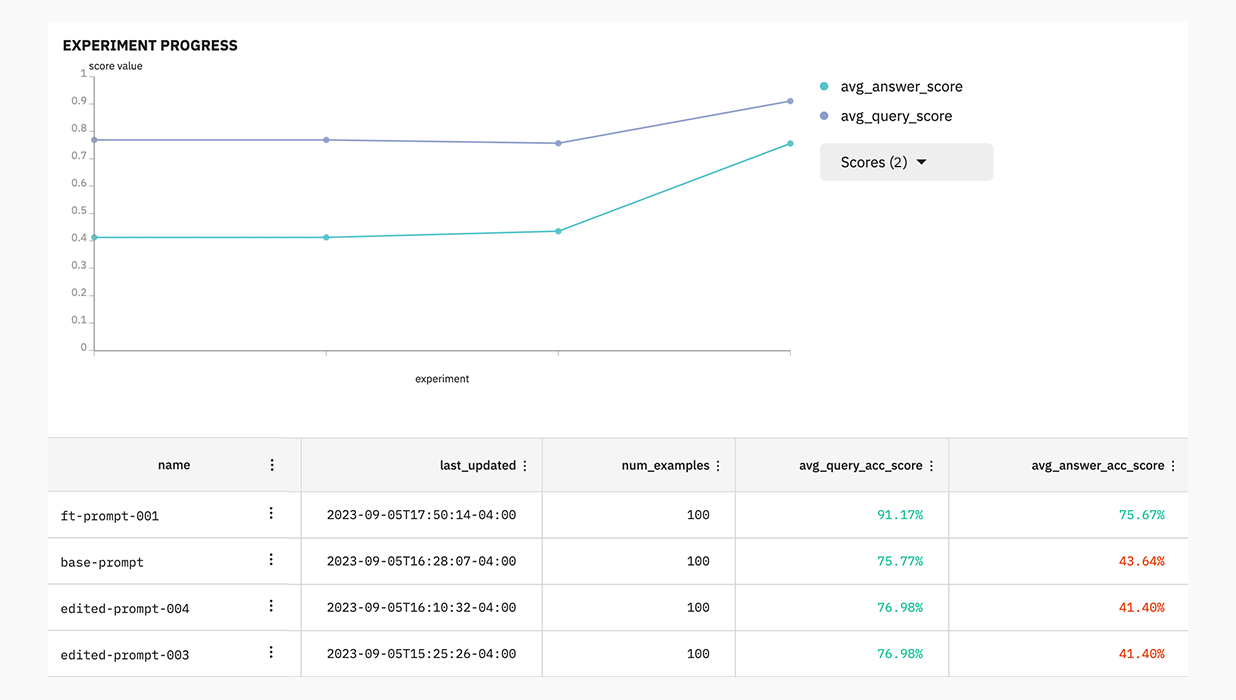Open the ft-prompt-001 experiment
This screenshot has height=700, width=1236.
pyautogui.click(x=110, y=516)
